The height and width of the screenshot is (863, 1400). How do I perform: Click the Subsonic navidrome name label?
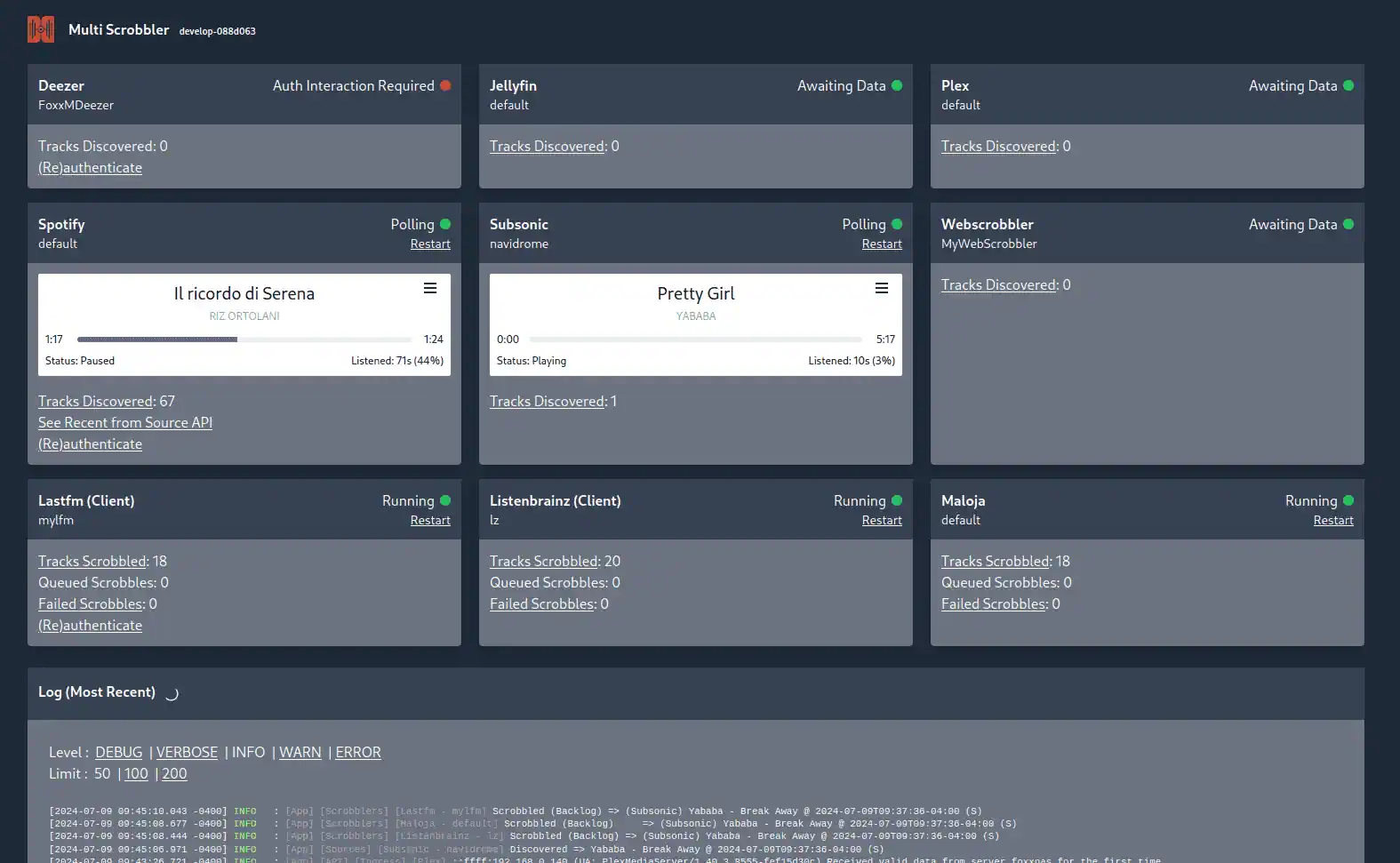coord(519,244)
